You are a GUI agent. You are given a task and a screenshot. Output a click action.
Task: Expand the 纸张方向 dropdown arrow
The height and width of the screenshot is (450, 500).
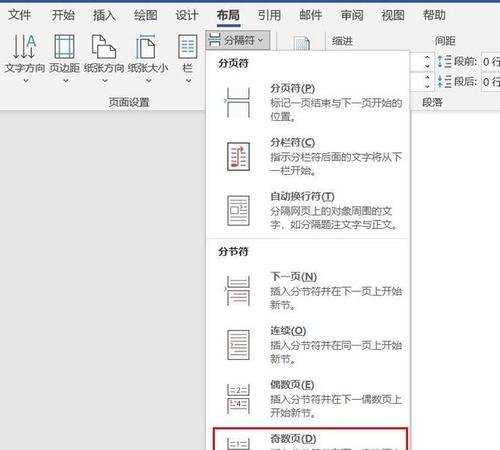[105, 81]
